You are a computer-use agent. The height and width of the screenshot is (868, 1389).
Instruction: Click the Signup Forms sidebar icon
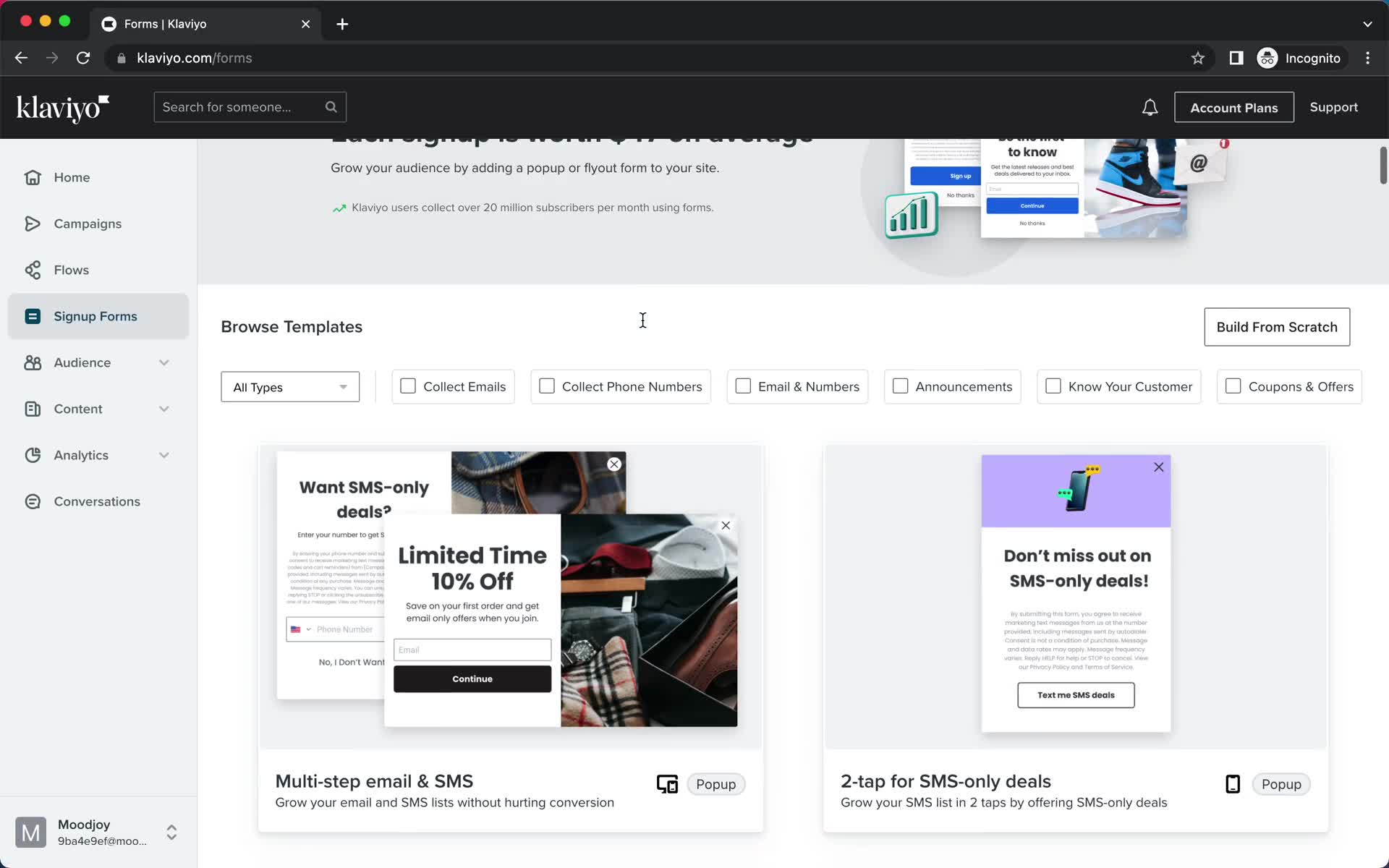click(x=33, y=316)
